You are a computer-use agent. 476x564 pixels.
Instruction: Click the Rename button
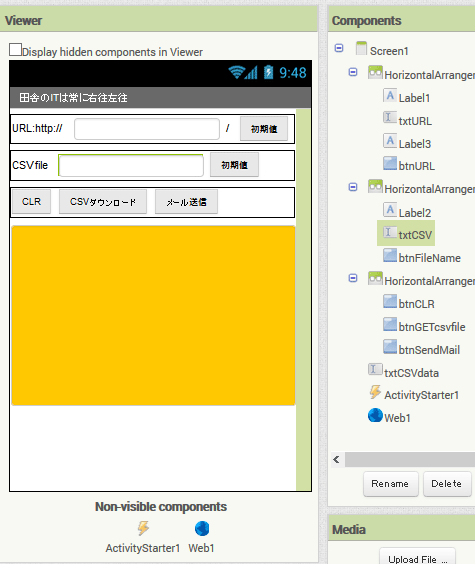point(391,484)
